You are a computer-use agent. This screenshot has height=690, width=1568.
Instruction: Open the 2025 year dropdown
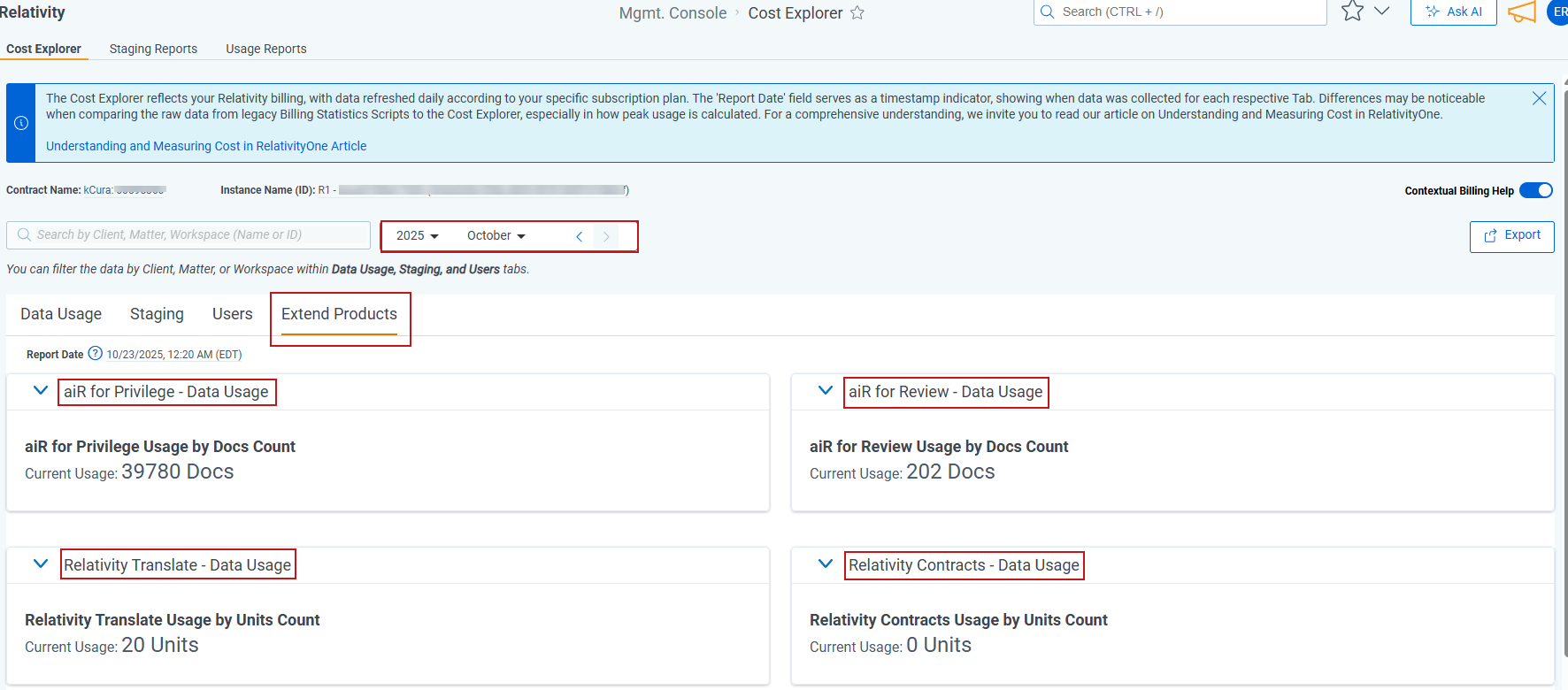tap(418, 235)
